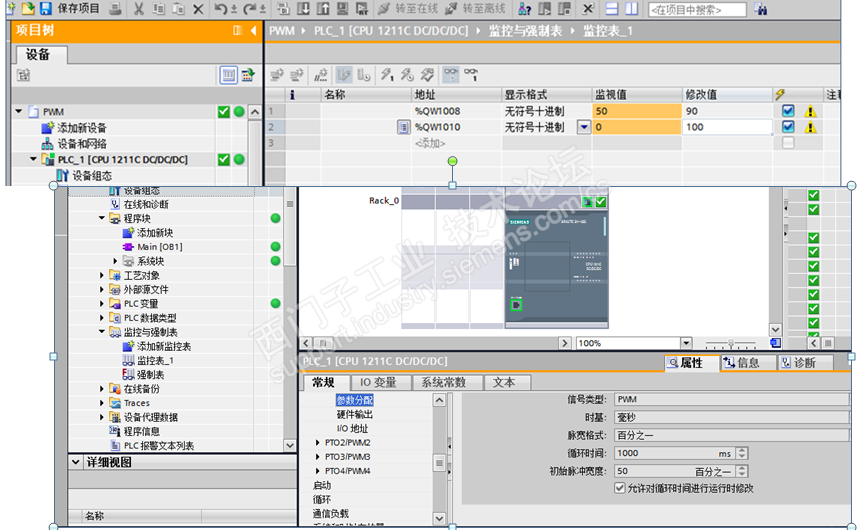Open an existing project from the toolbar

point(27,8)
